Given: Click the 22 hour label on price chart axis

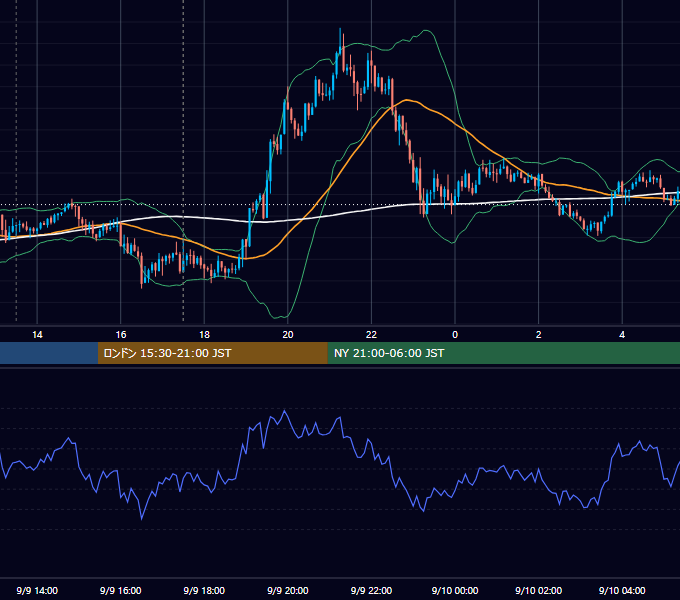Looking at the screenshot, I should pos(371,335).
